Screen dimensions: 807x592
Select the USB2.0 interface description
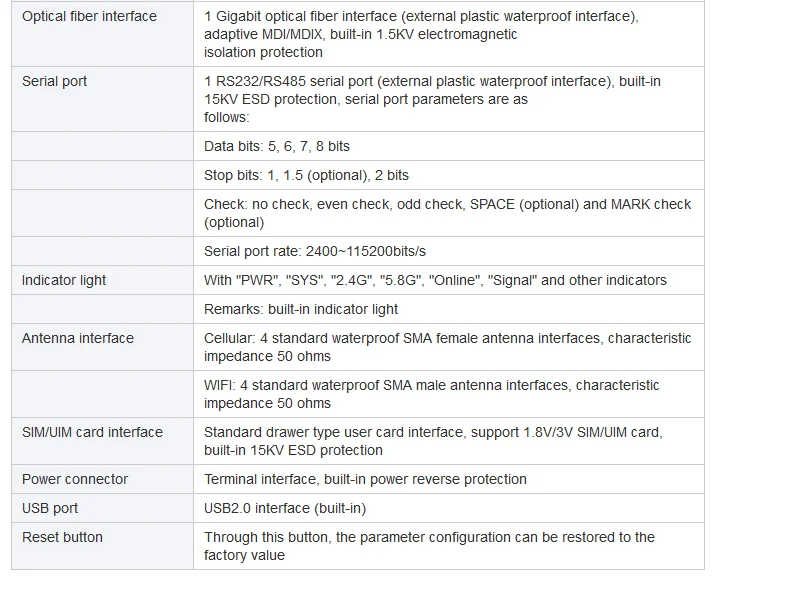pos(285,508)
